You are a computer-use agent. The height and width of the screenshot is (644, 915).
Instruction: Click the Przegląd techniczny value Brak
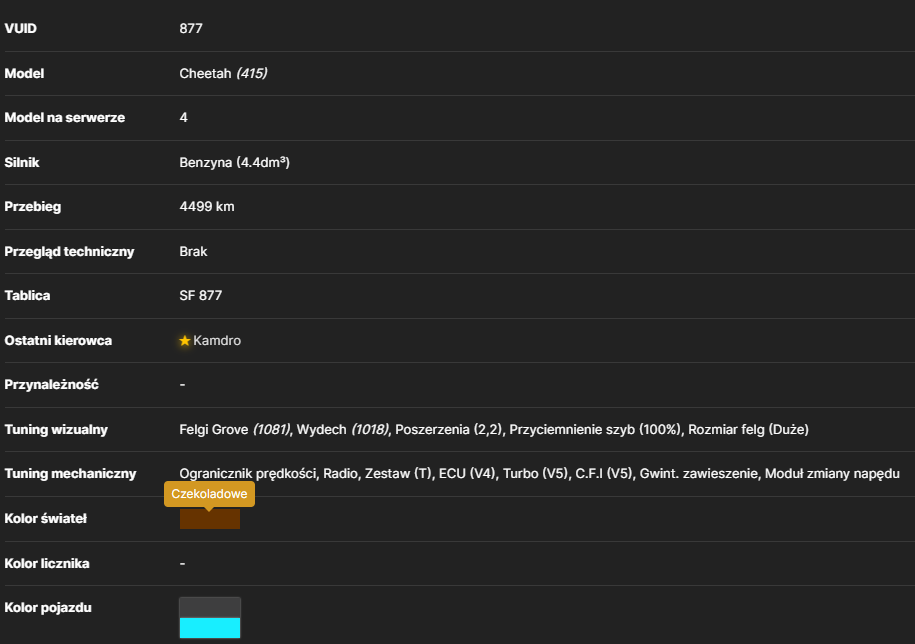pos(193,251)
